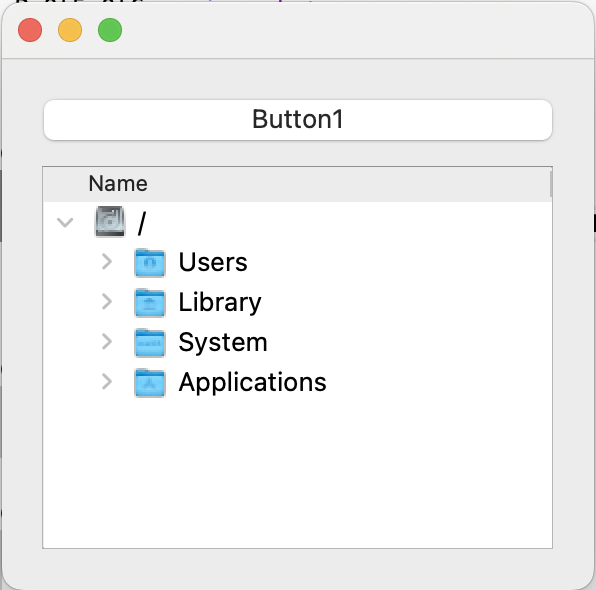The width and height of the screenshot is (596, 590).
Task: Minimize the window with yellow button
Action: click(70, 30)
